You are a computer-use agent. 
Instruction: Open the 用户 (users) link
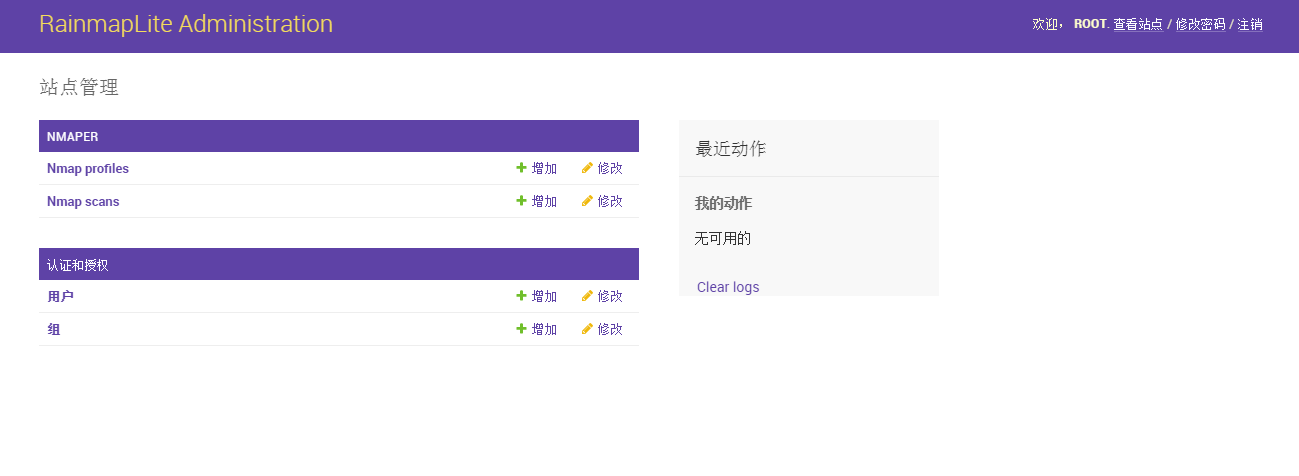pyautogui.click(x=60, y=297)
